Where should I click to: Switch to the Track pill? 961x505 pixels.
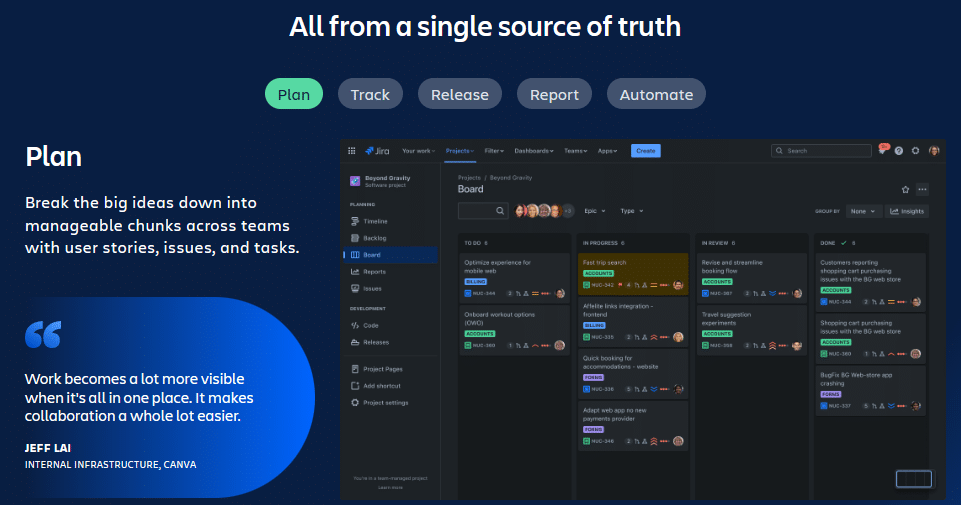point(370,94)
